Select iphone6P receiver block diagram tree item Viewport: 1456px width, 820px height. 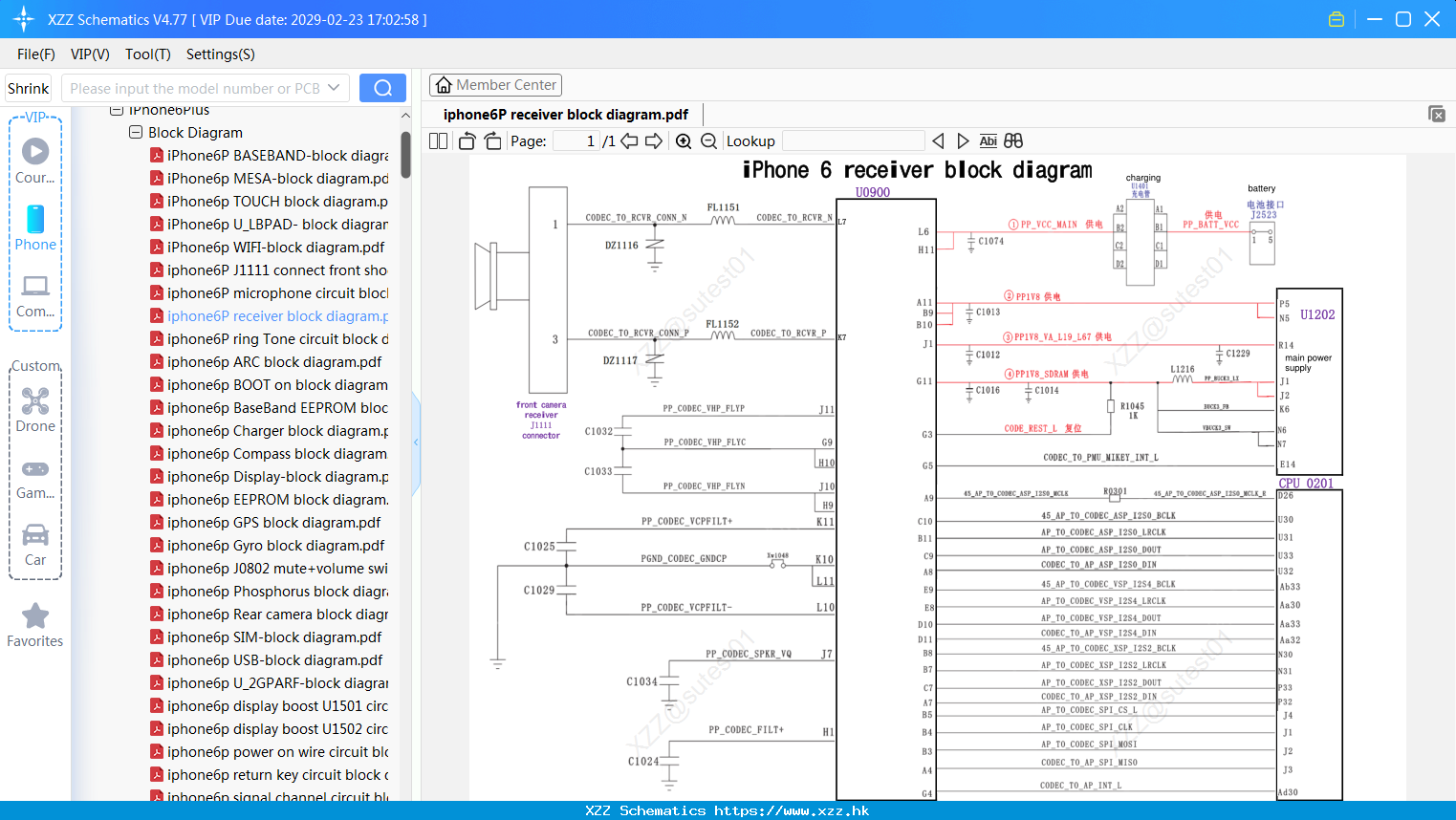(270, 315)
